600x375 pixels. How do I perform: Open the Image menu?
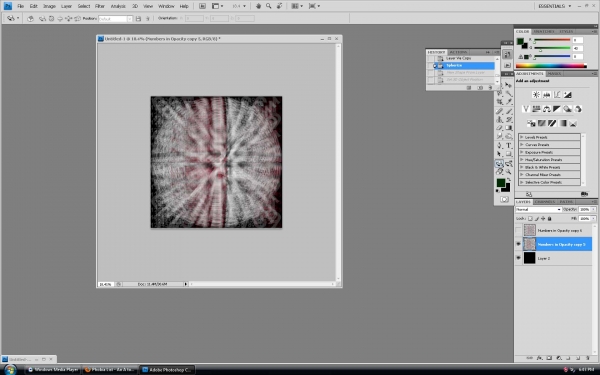(49, 6)
